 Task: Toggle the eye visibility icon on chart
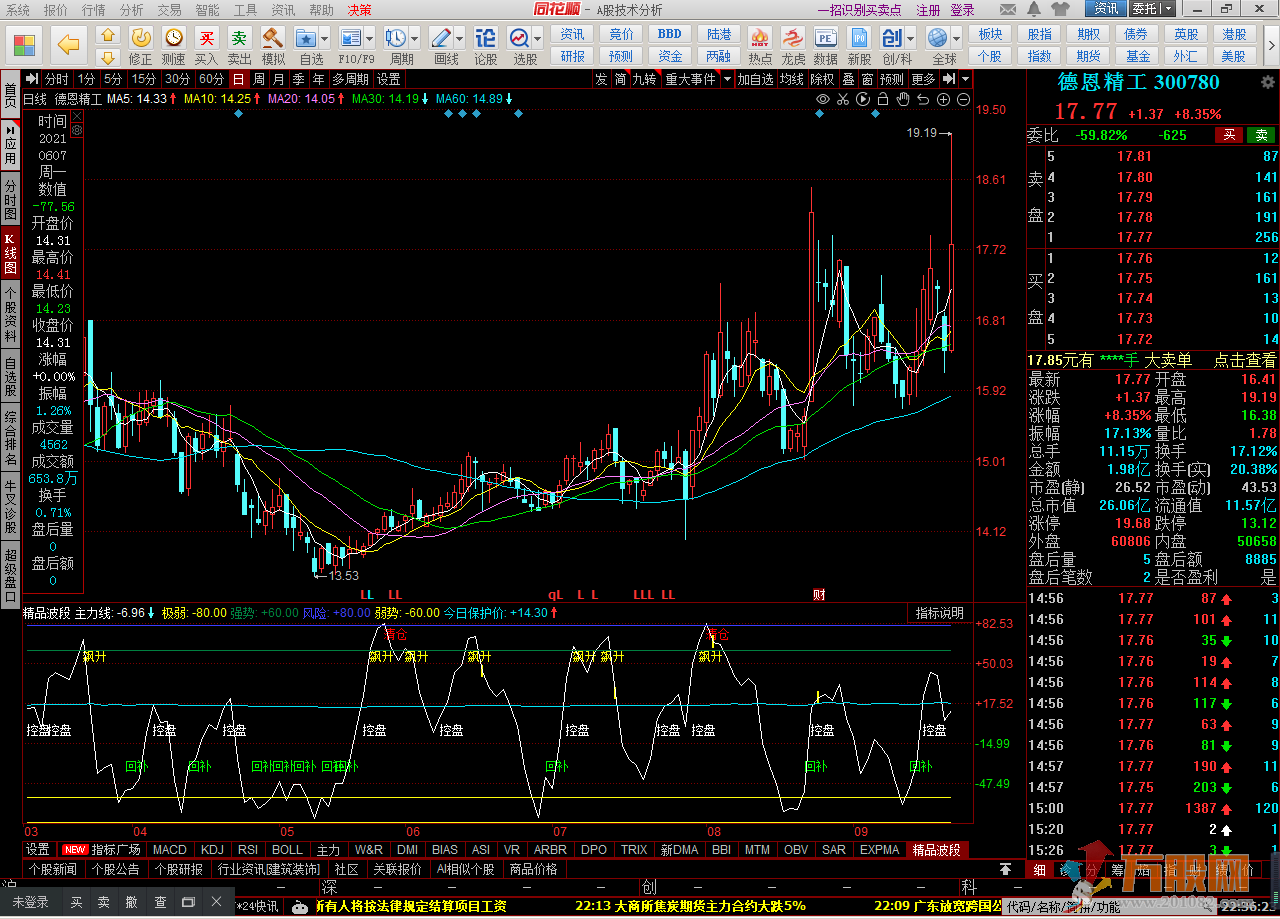[823, 99]
